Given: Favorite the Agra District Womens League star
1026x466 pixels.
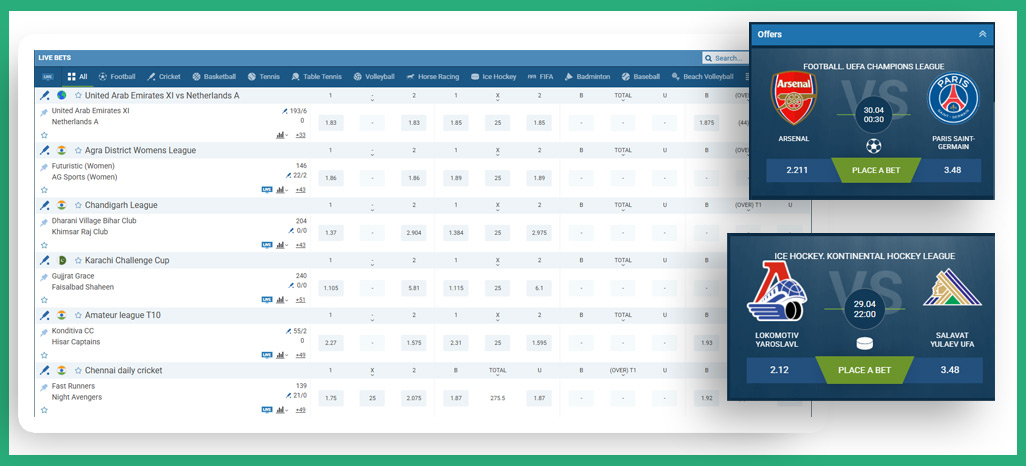Looking at the screenshot, I should coord(78,150).
